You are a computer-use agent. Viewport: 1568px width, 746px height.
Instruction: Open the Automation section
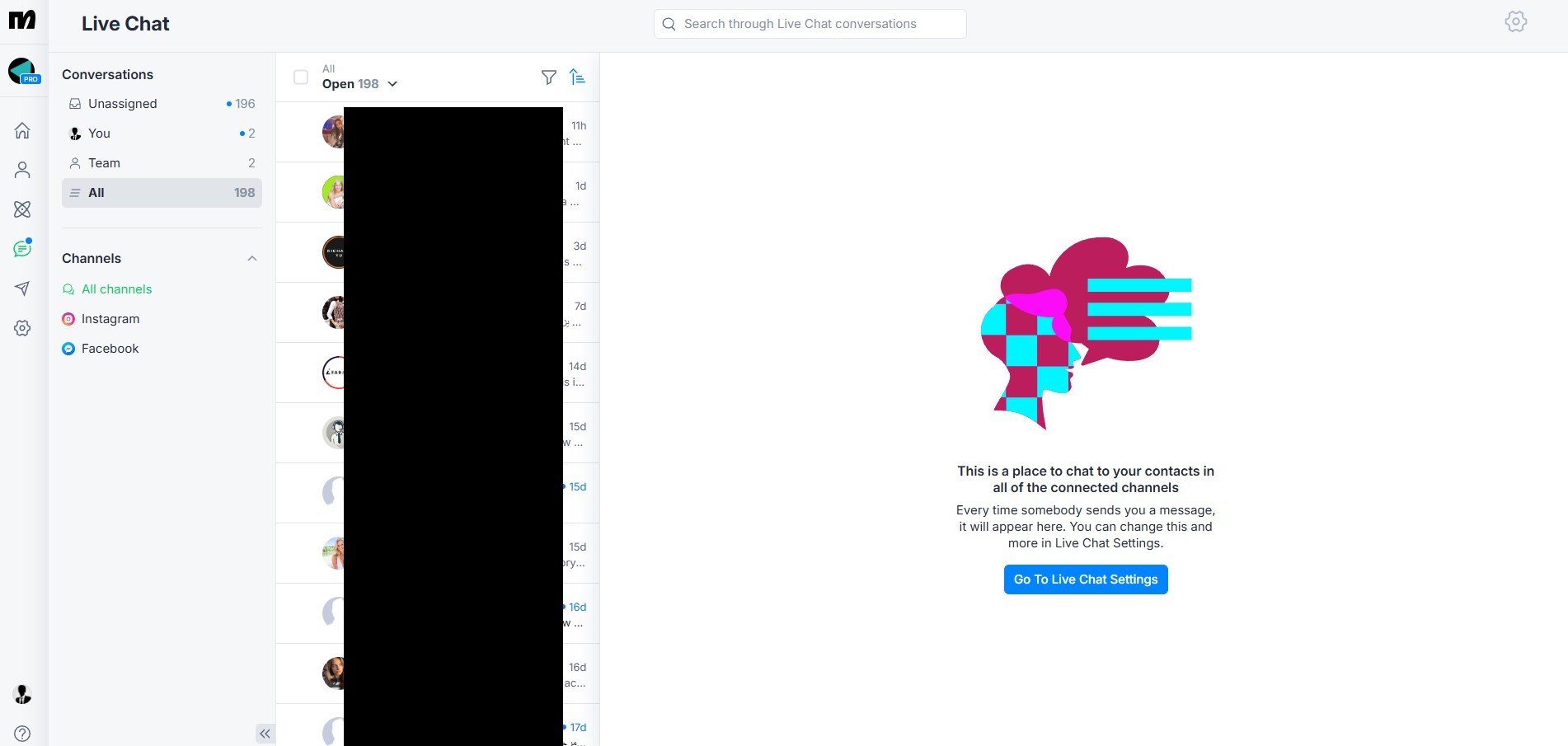click(x=22, y=209)
